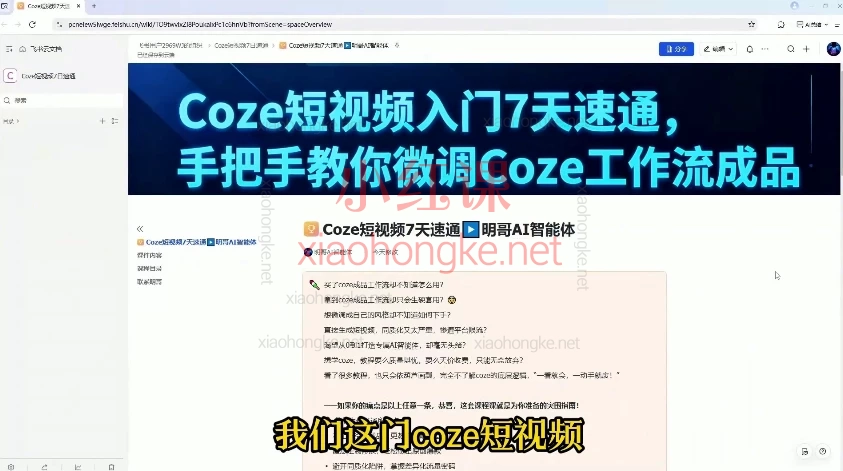The width and height of the screenshot is (843, 471).
Task: Click the sidebar bottom bookmark icon
Action: click(111, 467)
